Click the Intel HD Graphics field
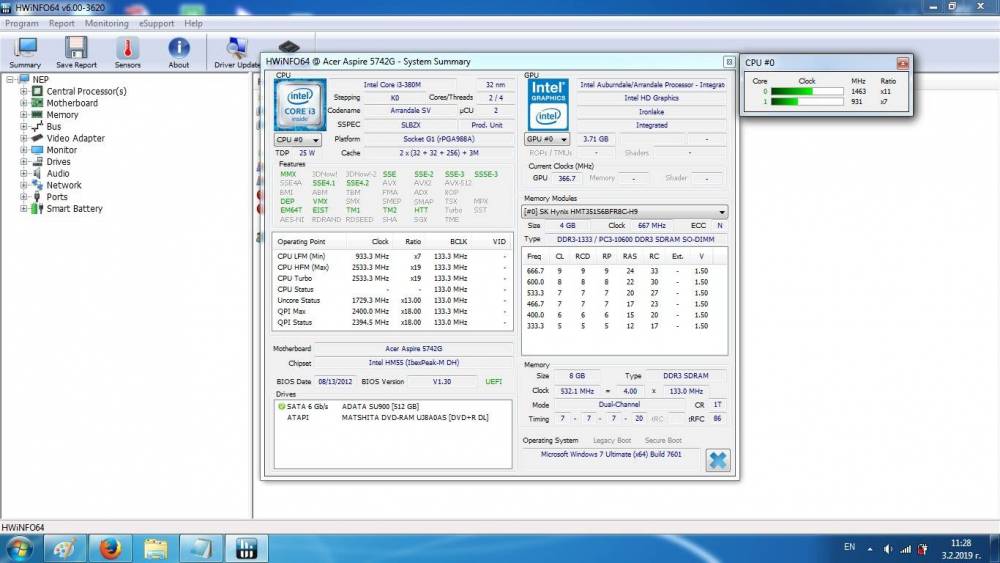Screen dimensions: 1000x563 [x=651, y=98]
